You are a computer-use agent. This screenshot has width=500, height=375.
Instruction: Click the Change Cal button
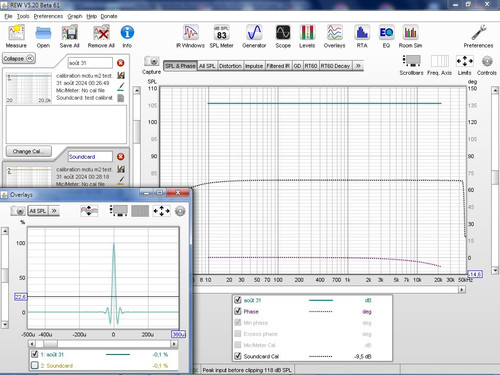point(29,151)
